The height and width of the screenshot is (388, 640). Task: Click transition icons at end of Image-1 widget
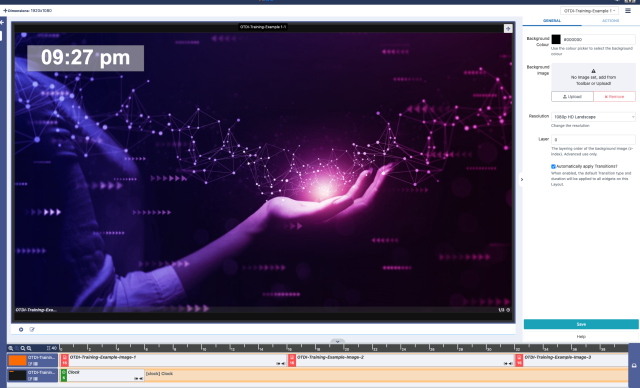[x=281, y=364]
